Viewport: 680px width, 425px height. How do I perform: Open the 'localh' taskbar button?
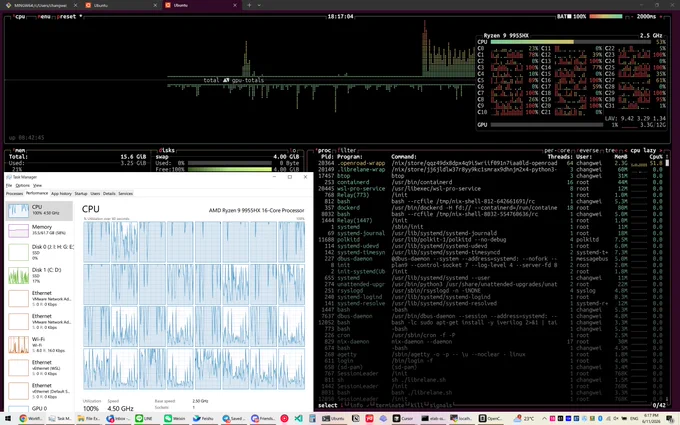point(461,418)
